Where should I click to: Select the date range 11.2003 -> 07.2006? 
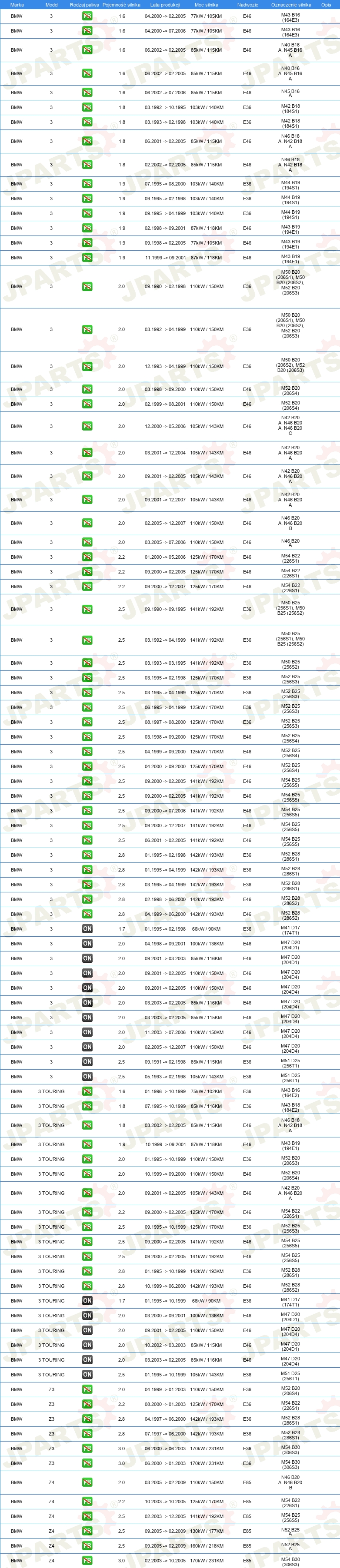coord(165,1032)
